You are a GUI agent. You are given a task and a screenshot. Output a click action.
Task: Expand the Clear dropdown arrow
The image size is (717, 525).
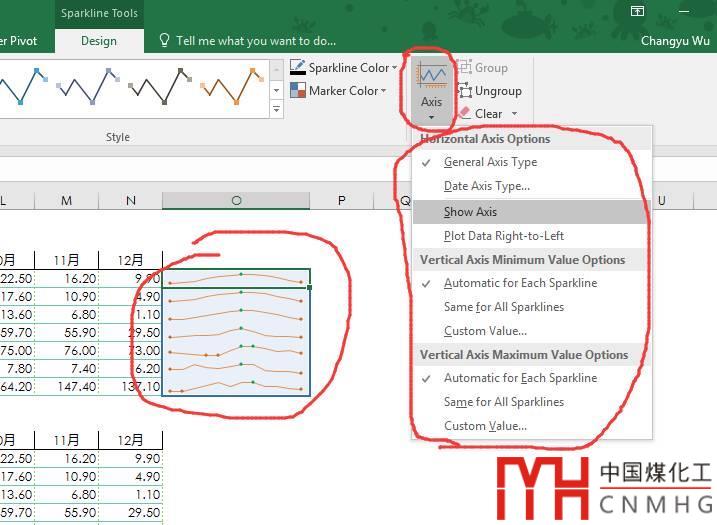514,114
